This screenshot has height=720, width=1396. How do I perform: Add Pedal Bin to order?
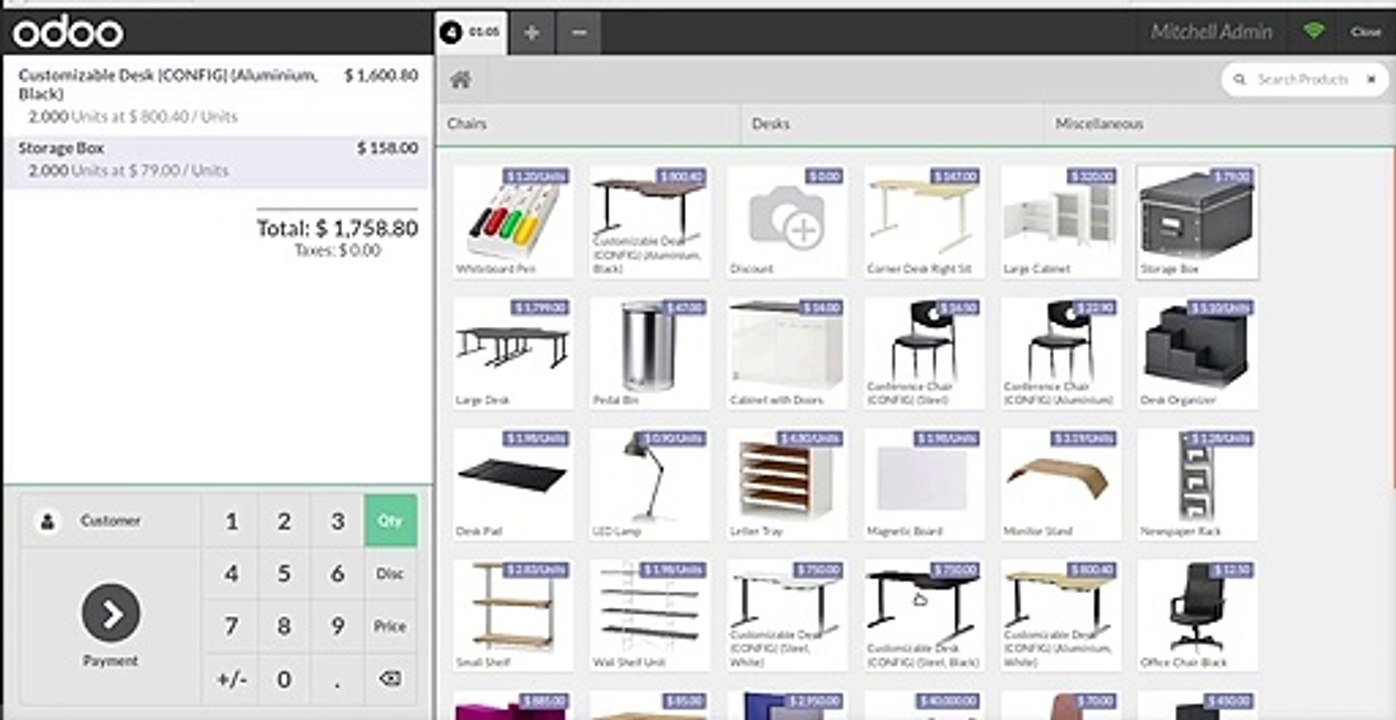coord(650,353)
